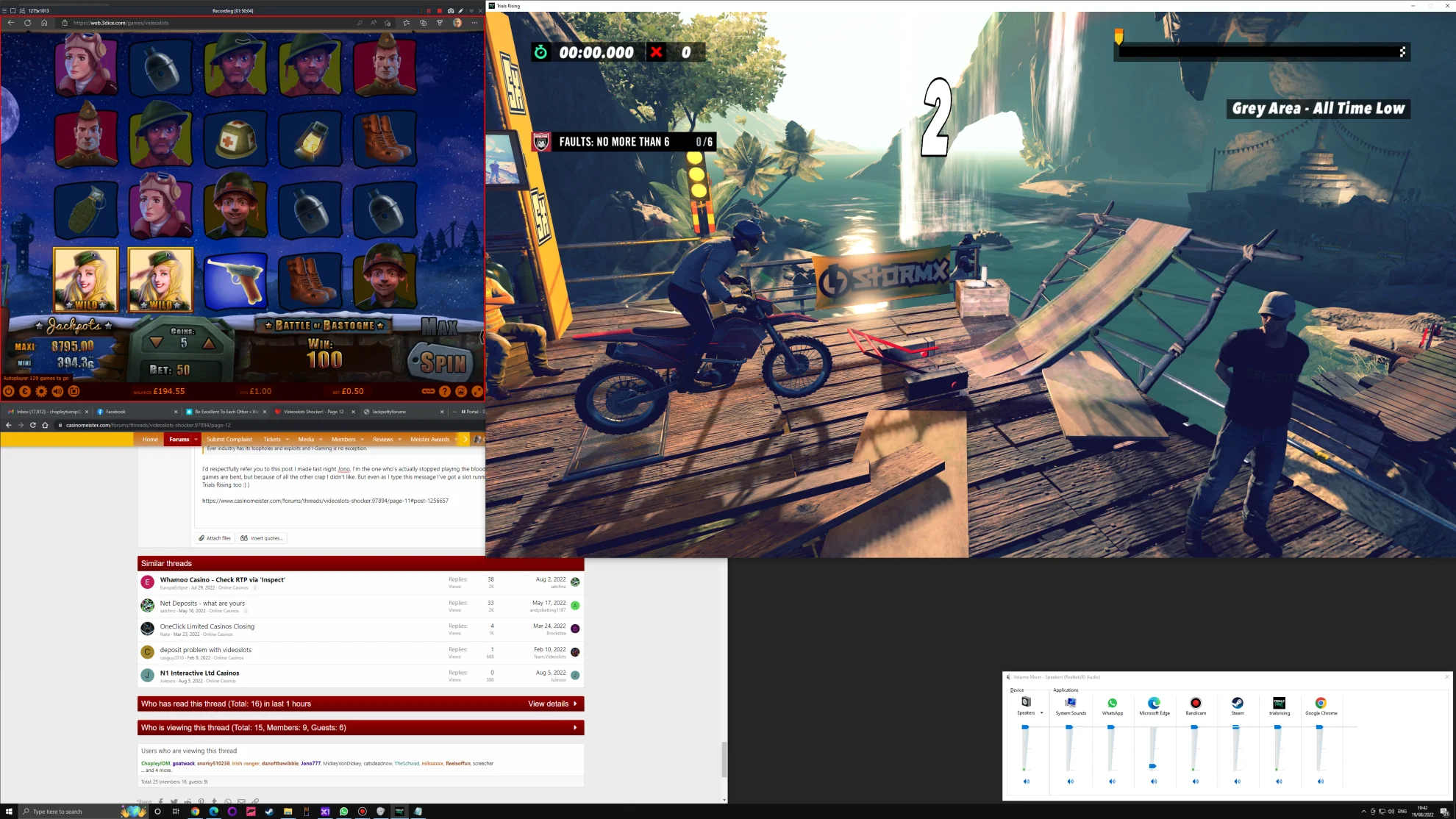Decrease coins with down arrow

pyautogui.click(x=157, y=343)
